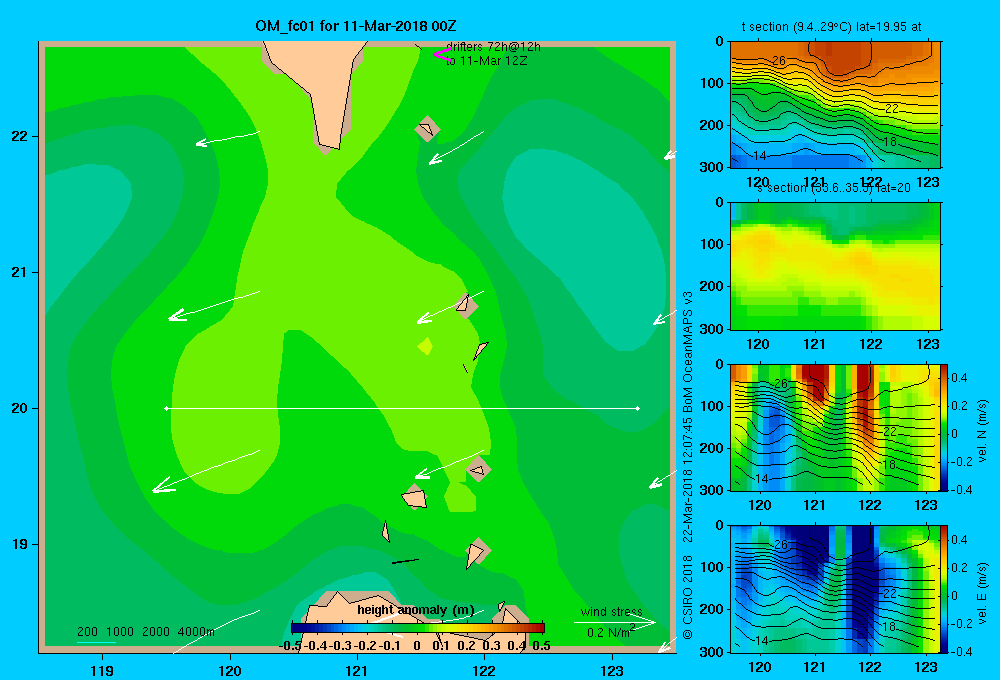This screenshot has width=1000, height=680.
Task: Click longitude label "121" below the main map
Action: coord(357,670)
